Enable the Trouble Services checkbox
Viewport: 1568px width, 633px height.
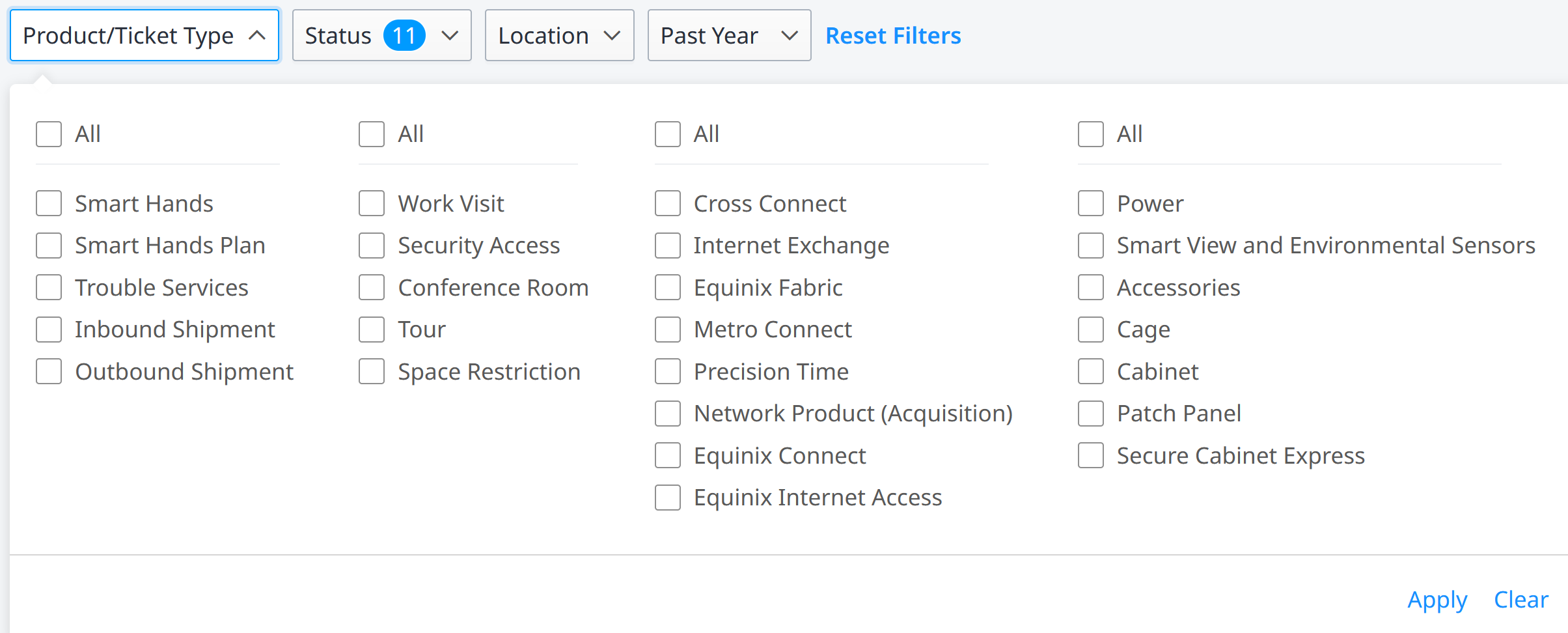(x=49, y=287)
